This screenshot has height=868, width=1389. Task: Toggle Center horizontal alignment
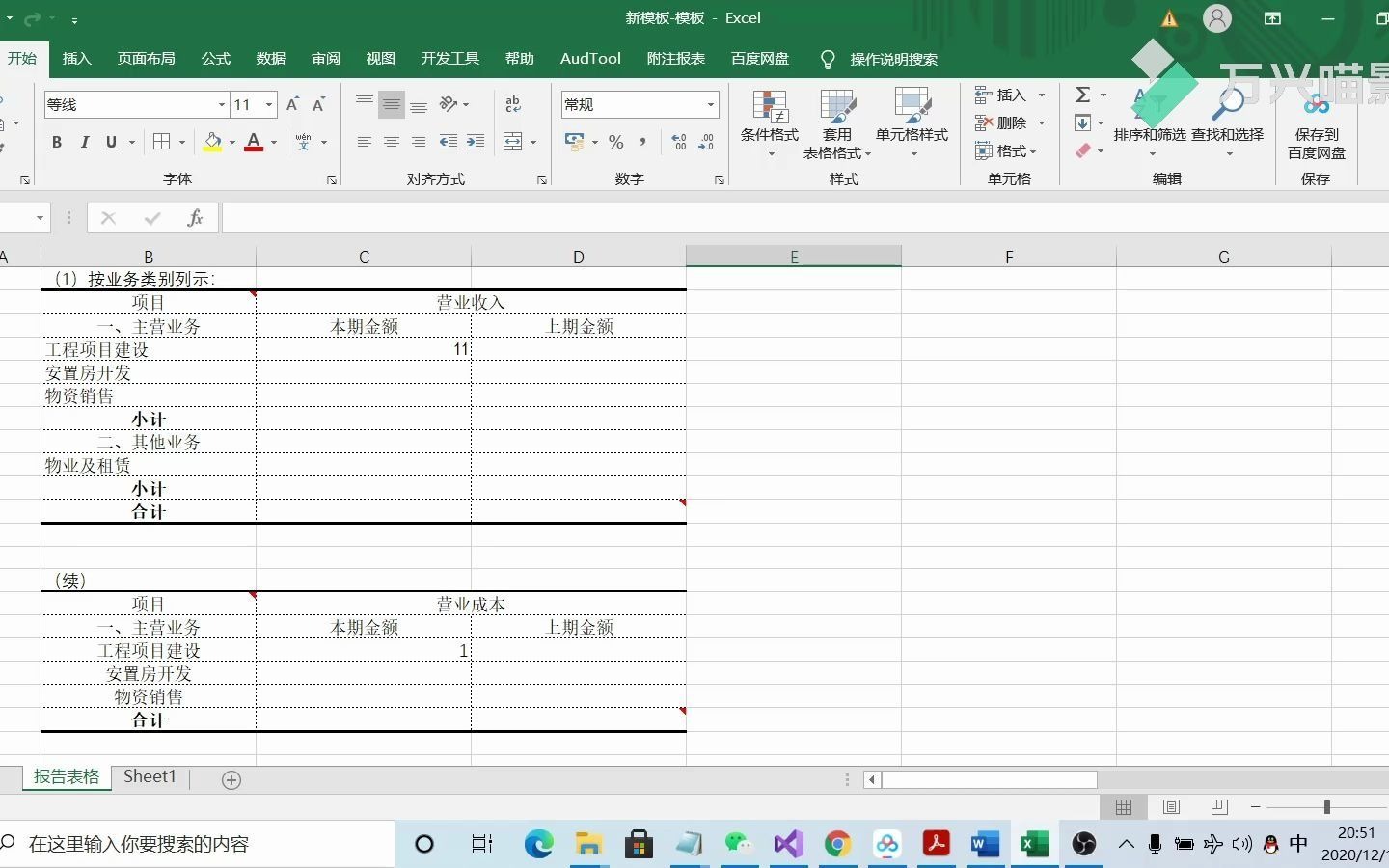pyautogui.click(x=392, y=142)
